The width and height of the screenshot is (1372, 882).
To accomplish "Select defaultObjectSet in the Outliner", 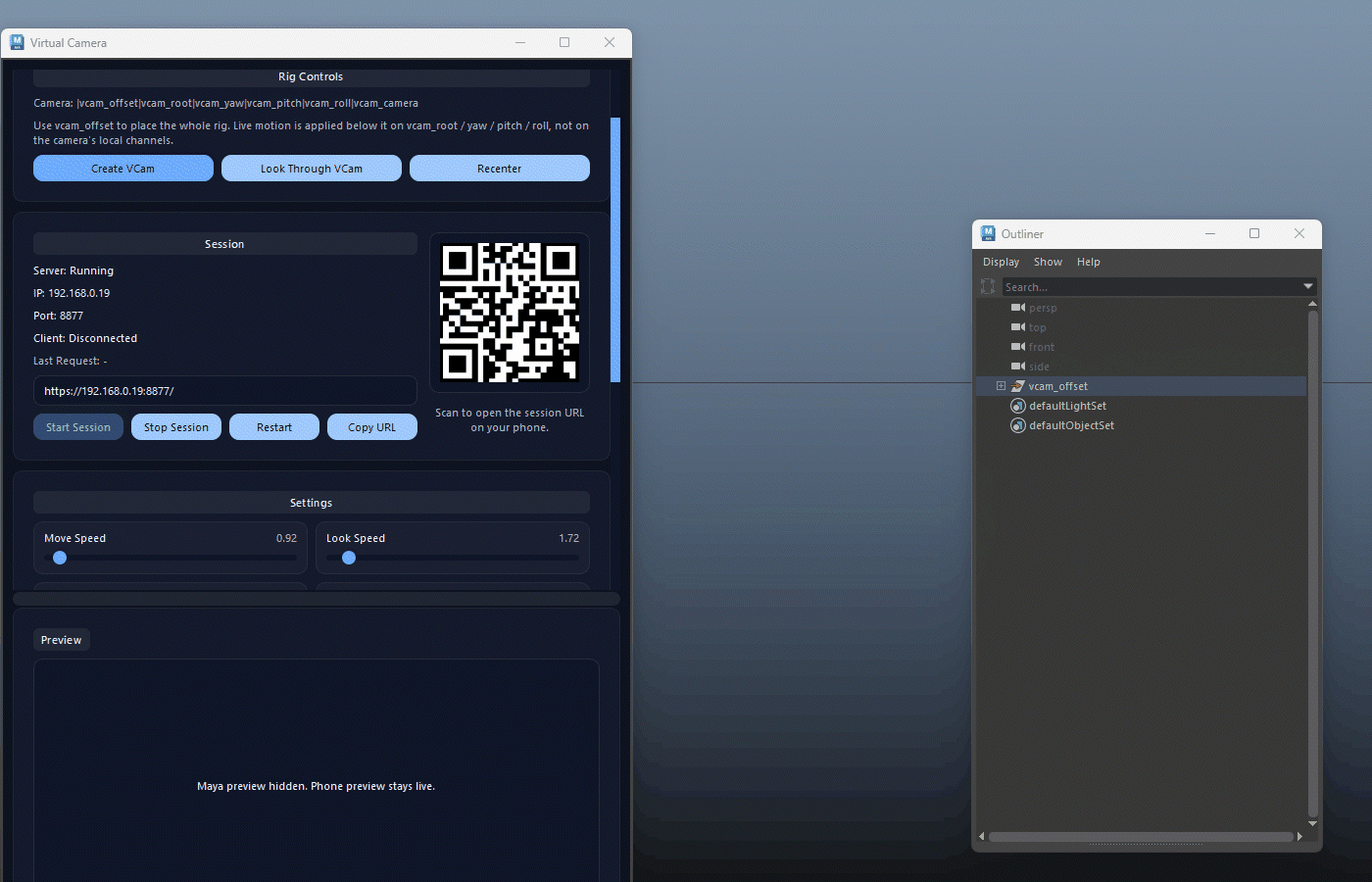I will tap(1072, 425).
